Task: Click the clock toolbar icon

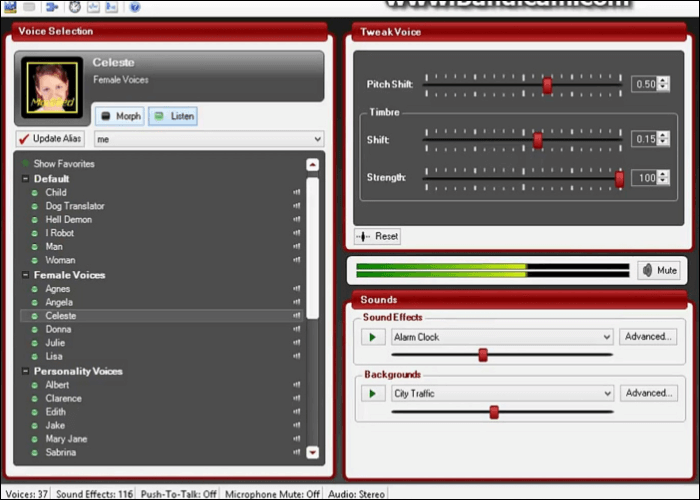Action: coord(75,7)
